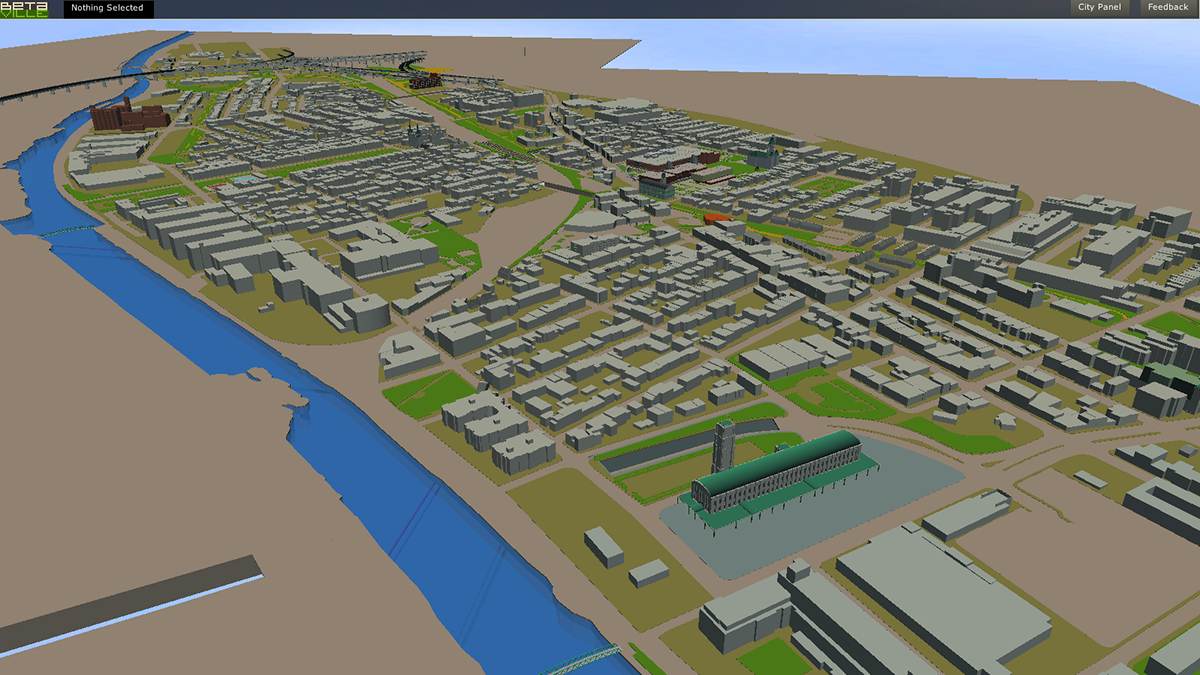This screenshot has height=675, width=1200.
Task: Select the small orange-roofed building
Action: 718,217
